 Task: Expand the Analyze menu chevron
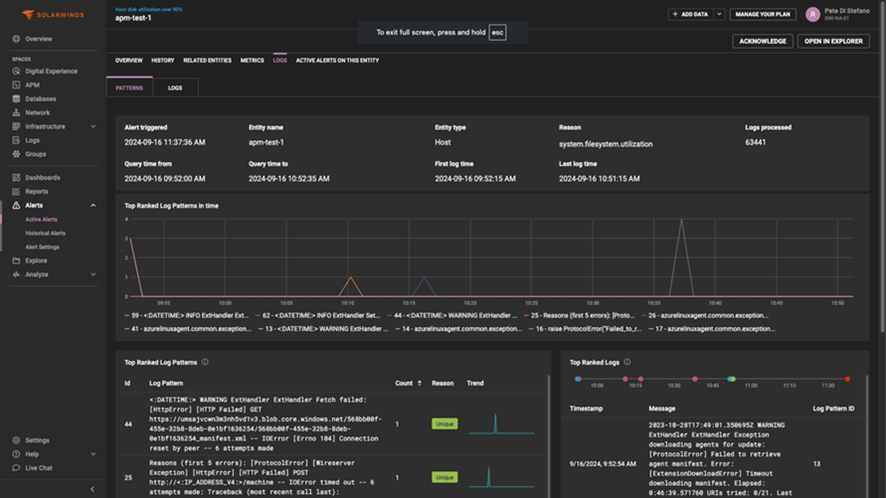(94, 274)
